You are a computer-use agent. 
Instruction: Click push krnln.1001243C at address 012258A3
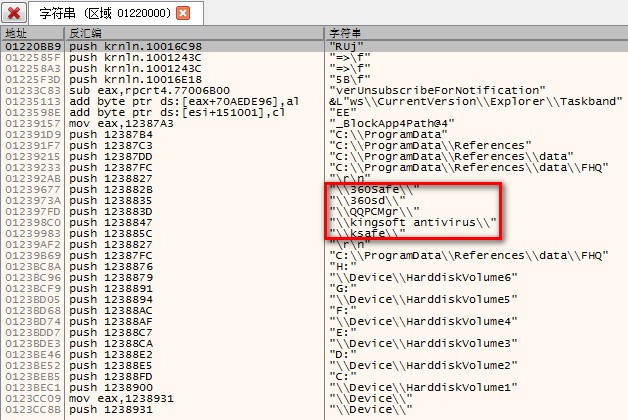coord(135,68)
